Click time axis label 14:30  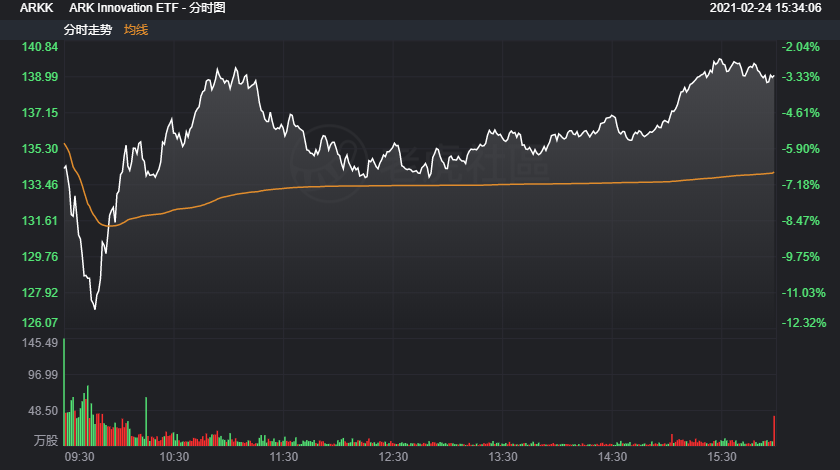(x=612, y=457)
